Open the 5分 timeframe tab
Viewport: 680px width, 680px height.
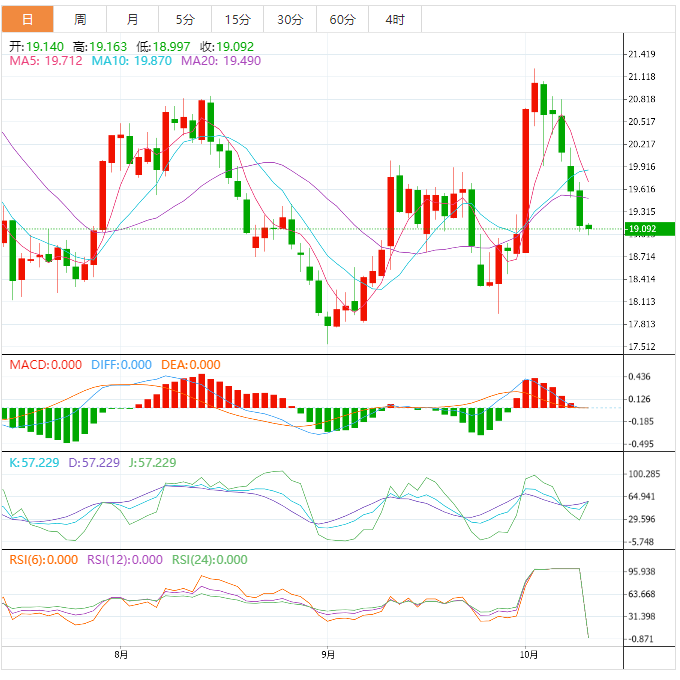coord(185,20)
